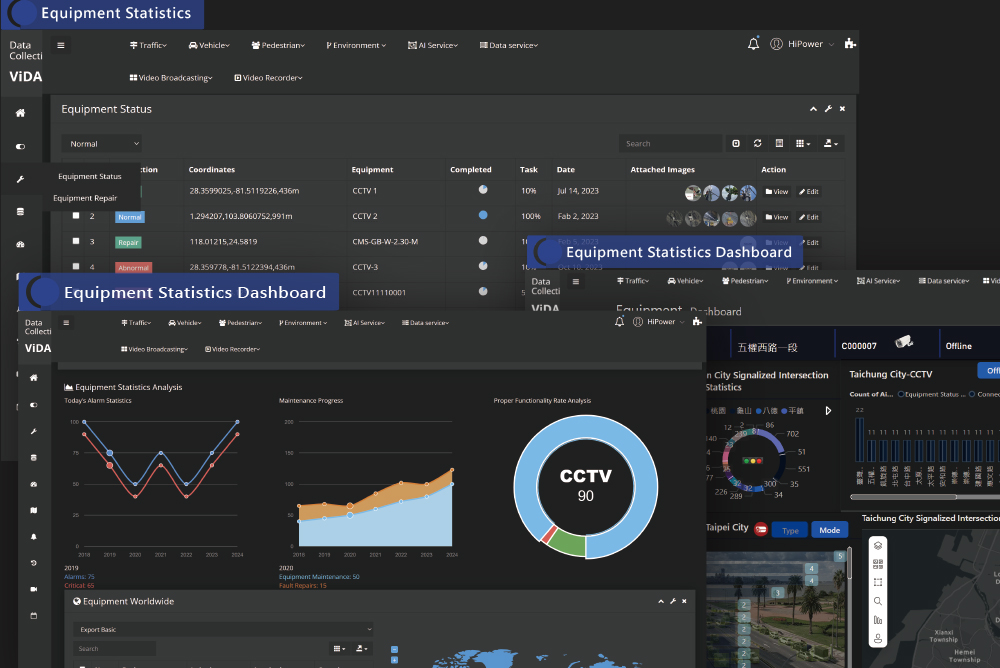
Task: Check the checkbox for row 3
Action: [x=76, y=241]
